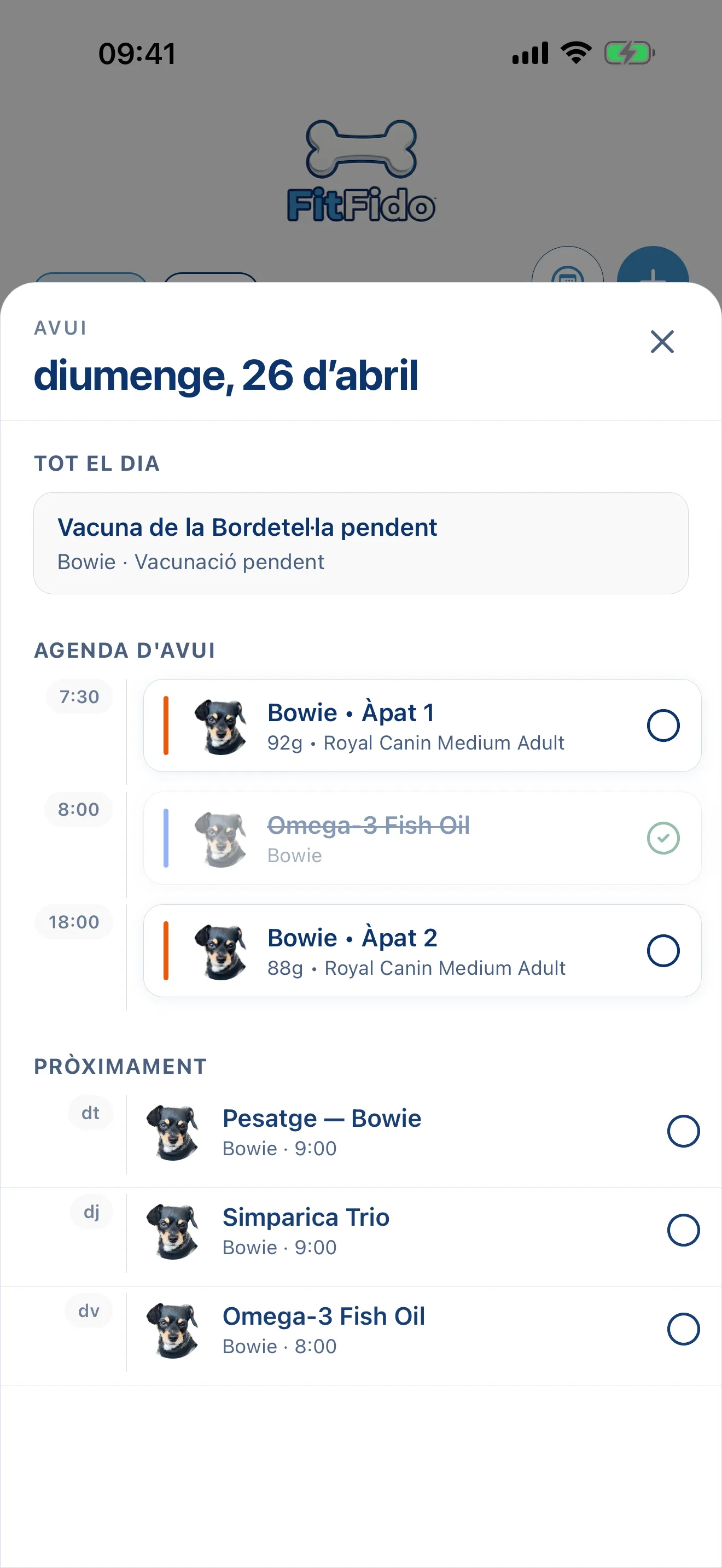
Task: Check off Pesatge — Bowie task
Action: 683,1131
